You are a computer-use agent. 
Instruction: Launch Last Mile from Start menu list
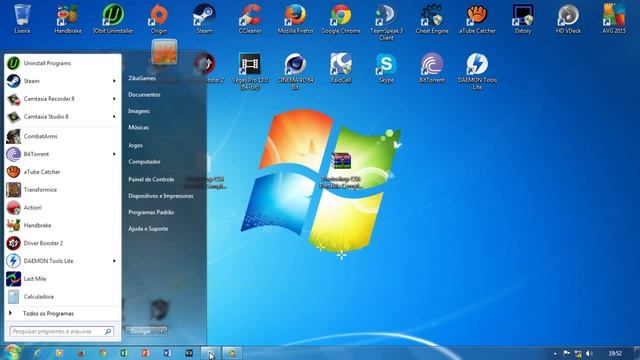pos(62,279)
